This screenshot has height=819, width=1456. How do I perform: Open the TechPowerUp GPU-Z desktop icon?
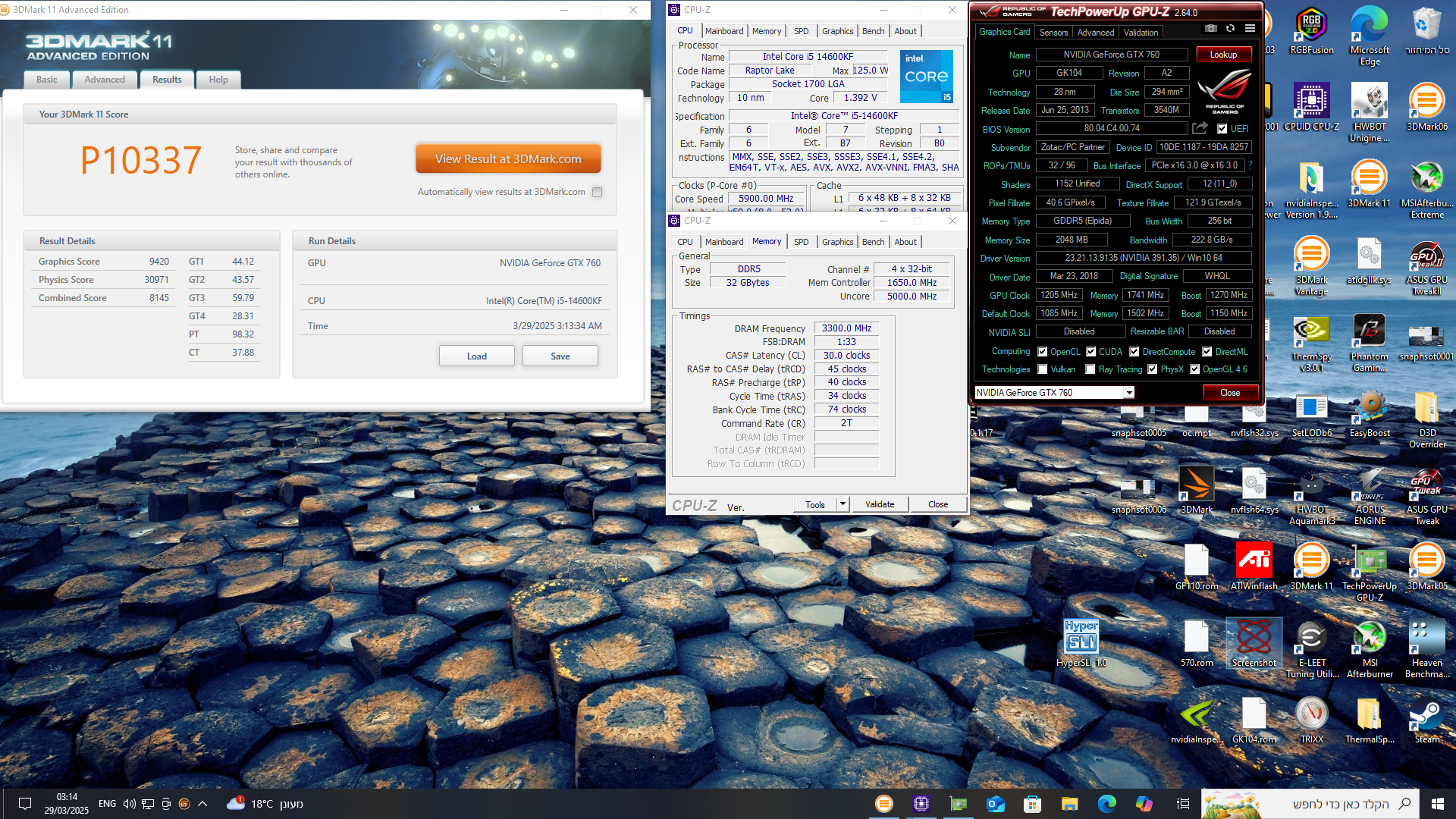[1370, 573]
